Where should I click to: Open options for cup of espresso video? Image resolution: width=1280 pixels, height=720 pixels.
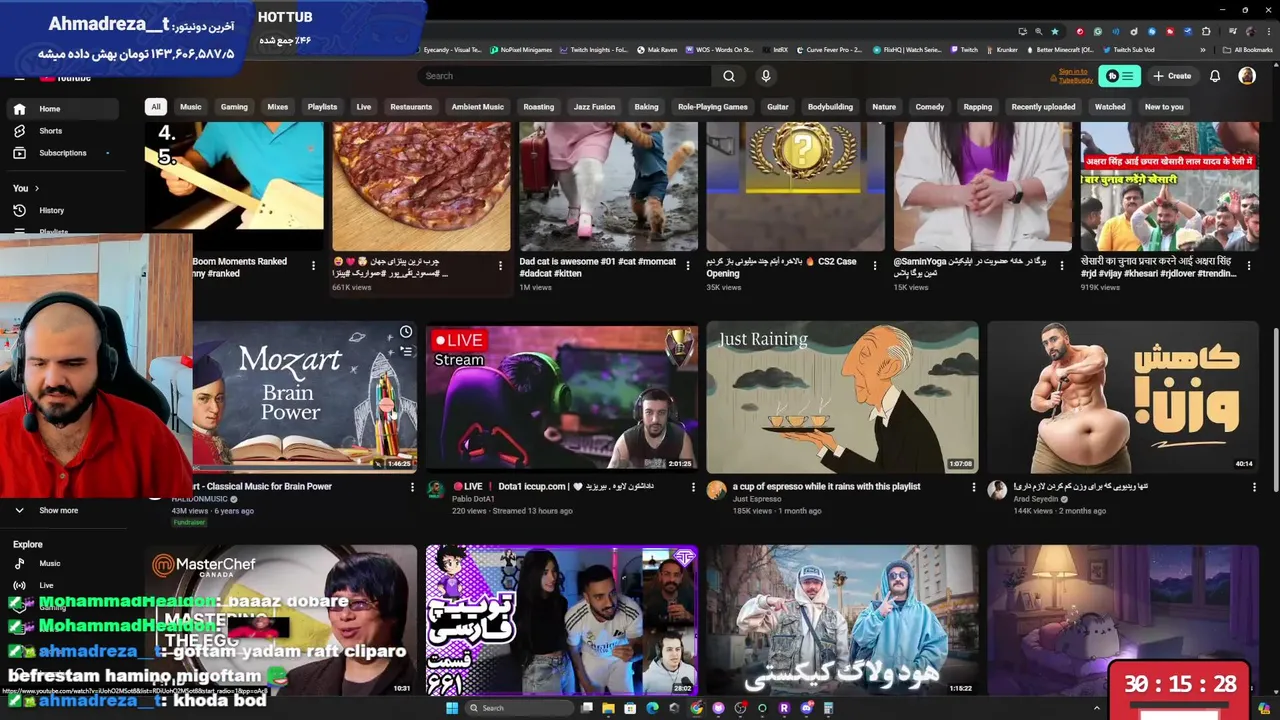973,487
